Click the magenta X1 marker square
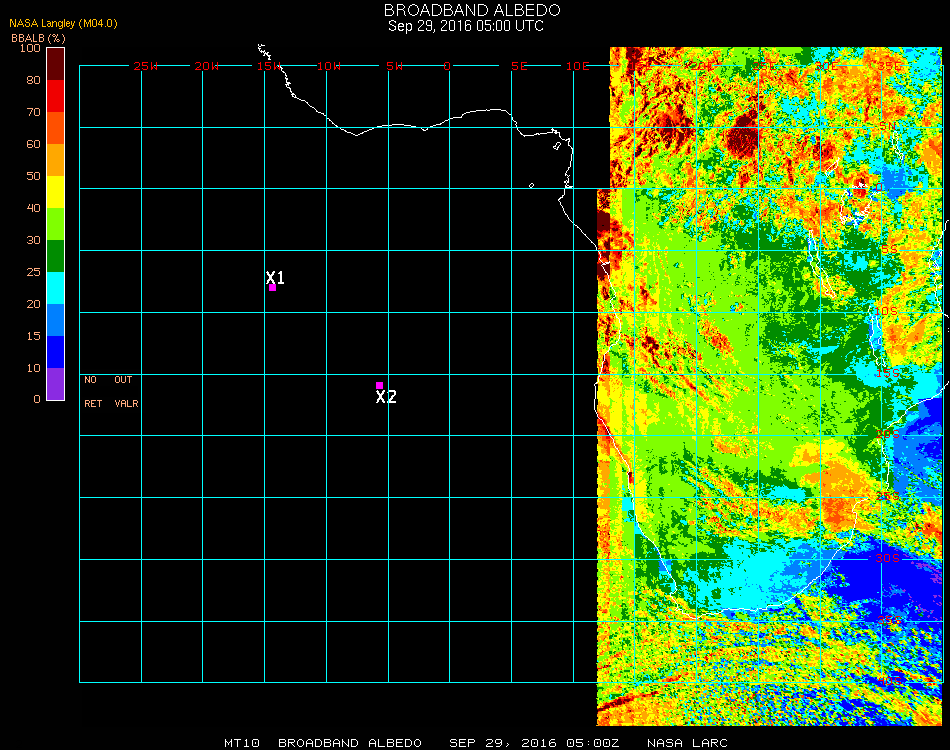Screen dimensions: 950x750 pyautogui.click(x=273, y=288)
